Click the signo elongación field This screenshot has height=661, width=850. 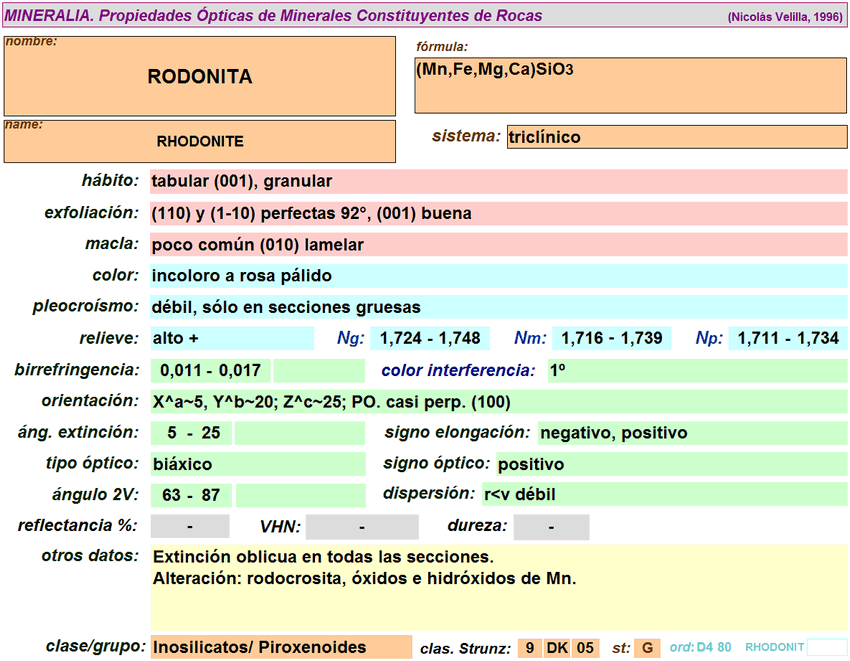pyautogui.click(x=692, y=433)
